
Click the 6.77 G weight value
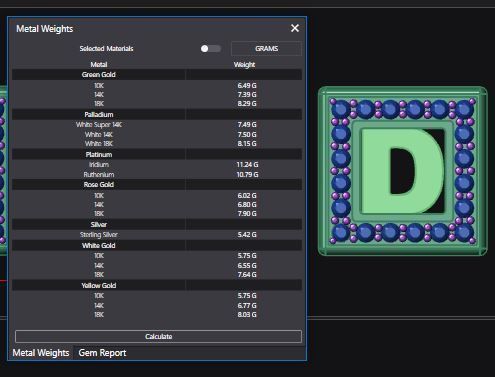point(247,306)
